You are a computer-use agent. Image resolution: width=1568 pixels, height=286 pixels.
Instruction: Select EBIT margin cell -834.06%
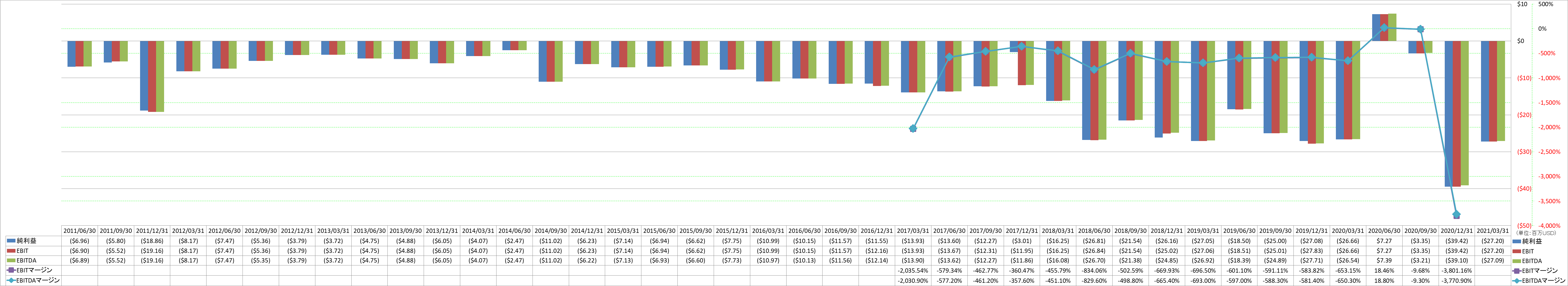pyautogui.click(x=1094, y=270)
